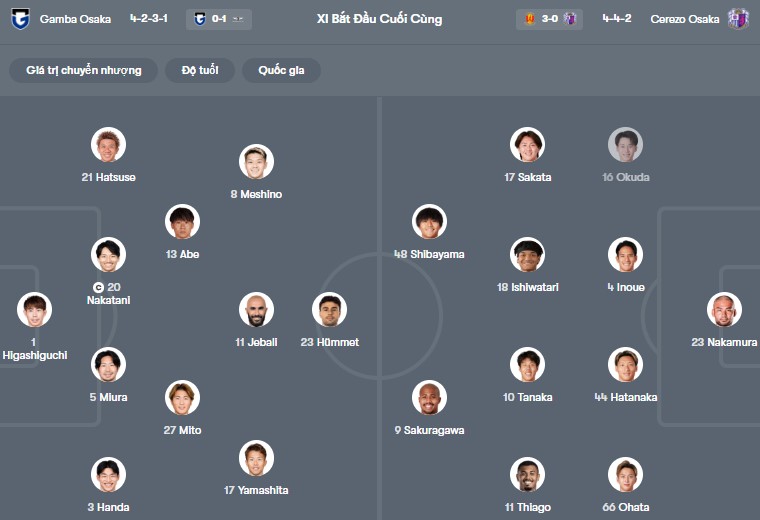
Task: Select Thiago's player avatar
Action: tap(526, 475)
